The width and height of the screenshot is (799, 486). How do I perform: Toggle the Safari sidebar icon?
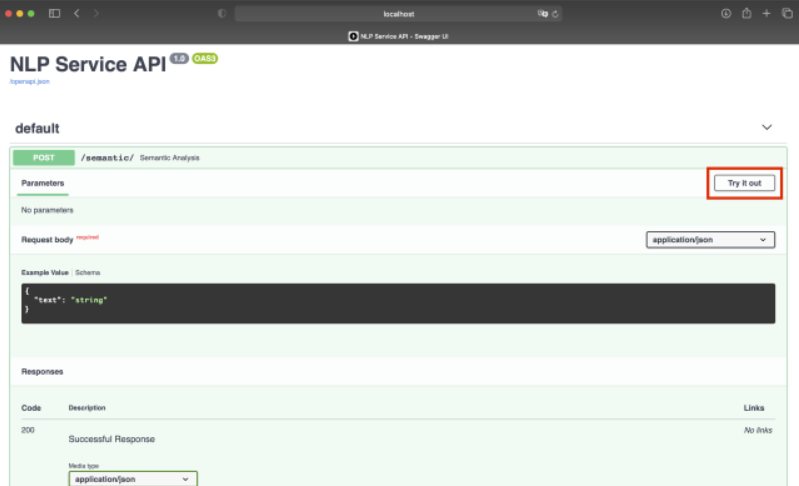coord(55,14)
